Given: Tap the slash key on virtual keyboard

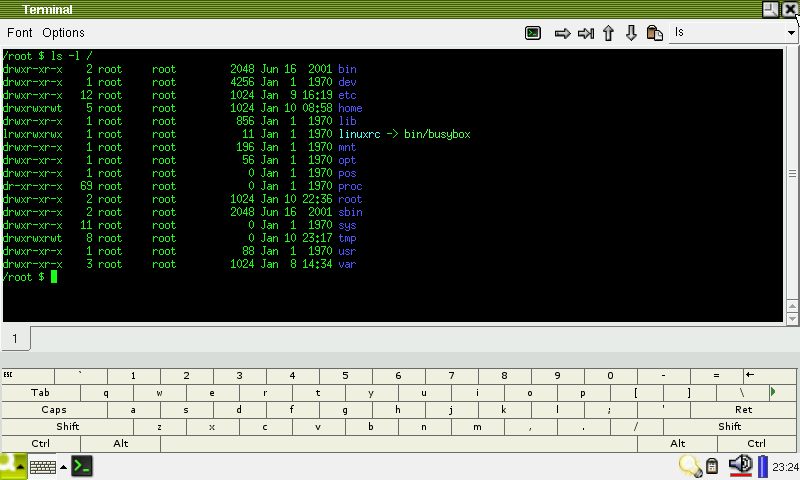Looking at the screenshot, I should [636, 426].
